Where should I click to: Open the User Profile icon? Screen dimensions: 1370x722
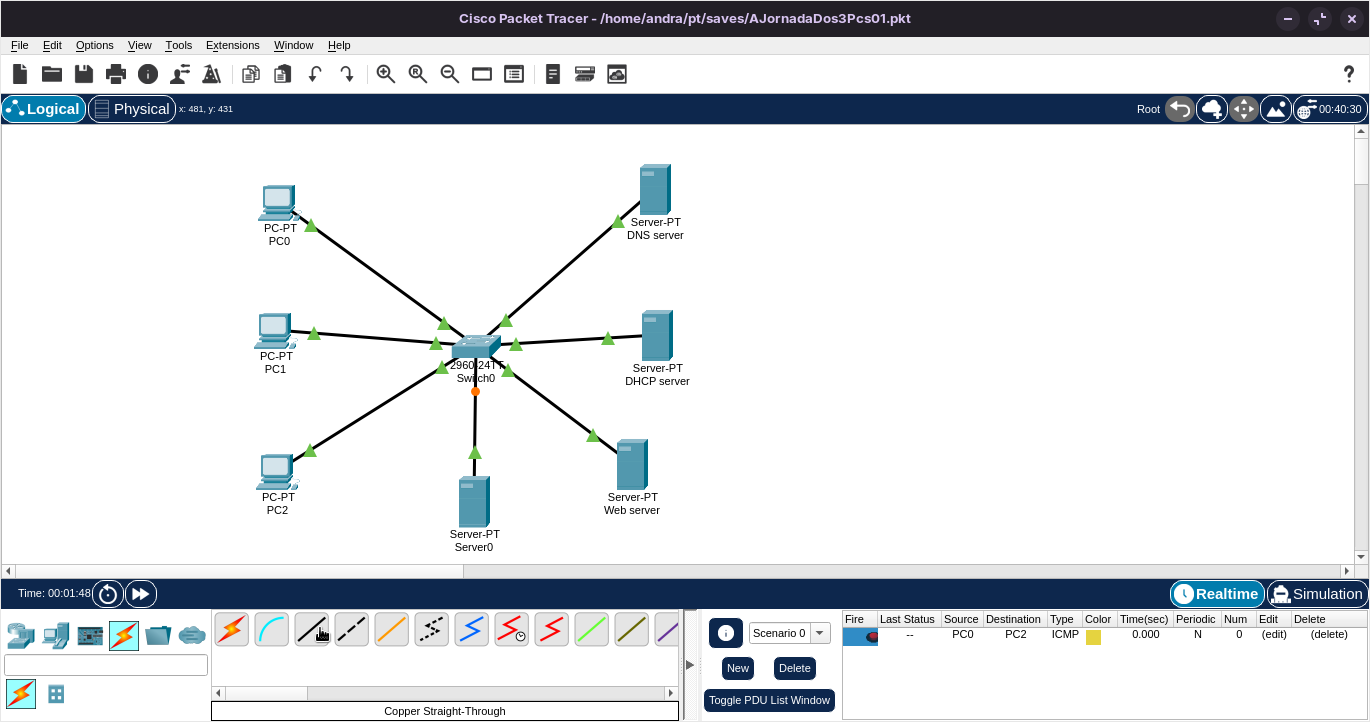[180, 74]
